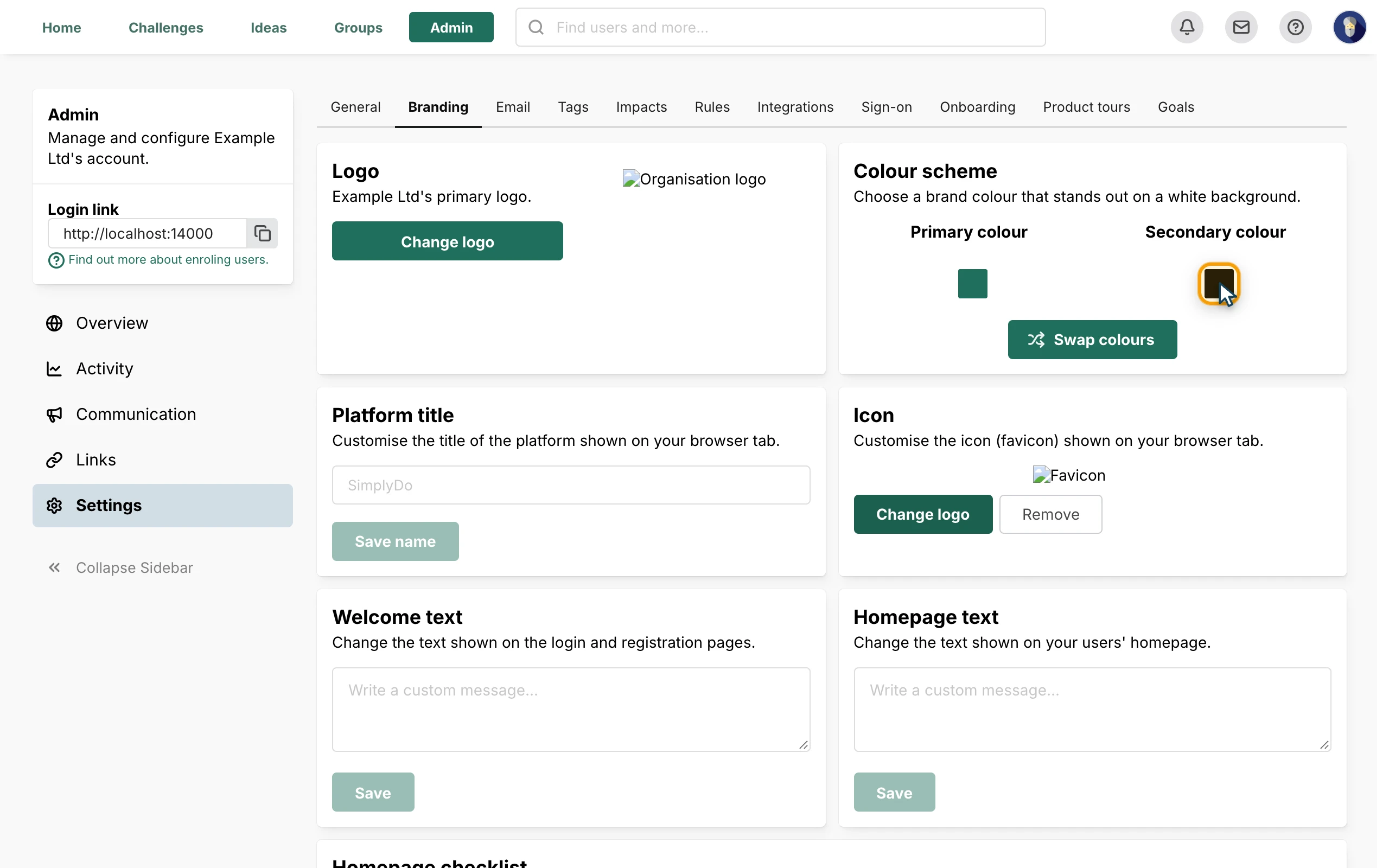Open the Secondary colour swatch
Image resolution: width=1389 pixels, height=868 pixels.
pos(1218,284)
